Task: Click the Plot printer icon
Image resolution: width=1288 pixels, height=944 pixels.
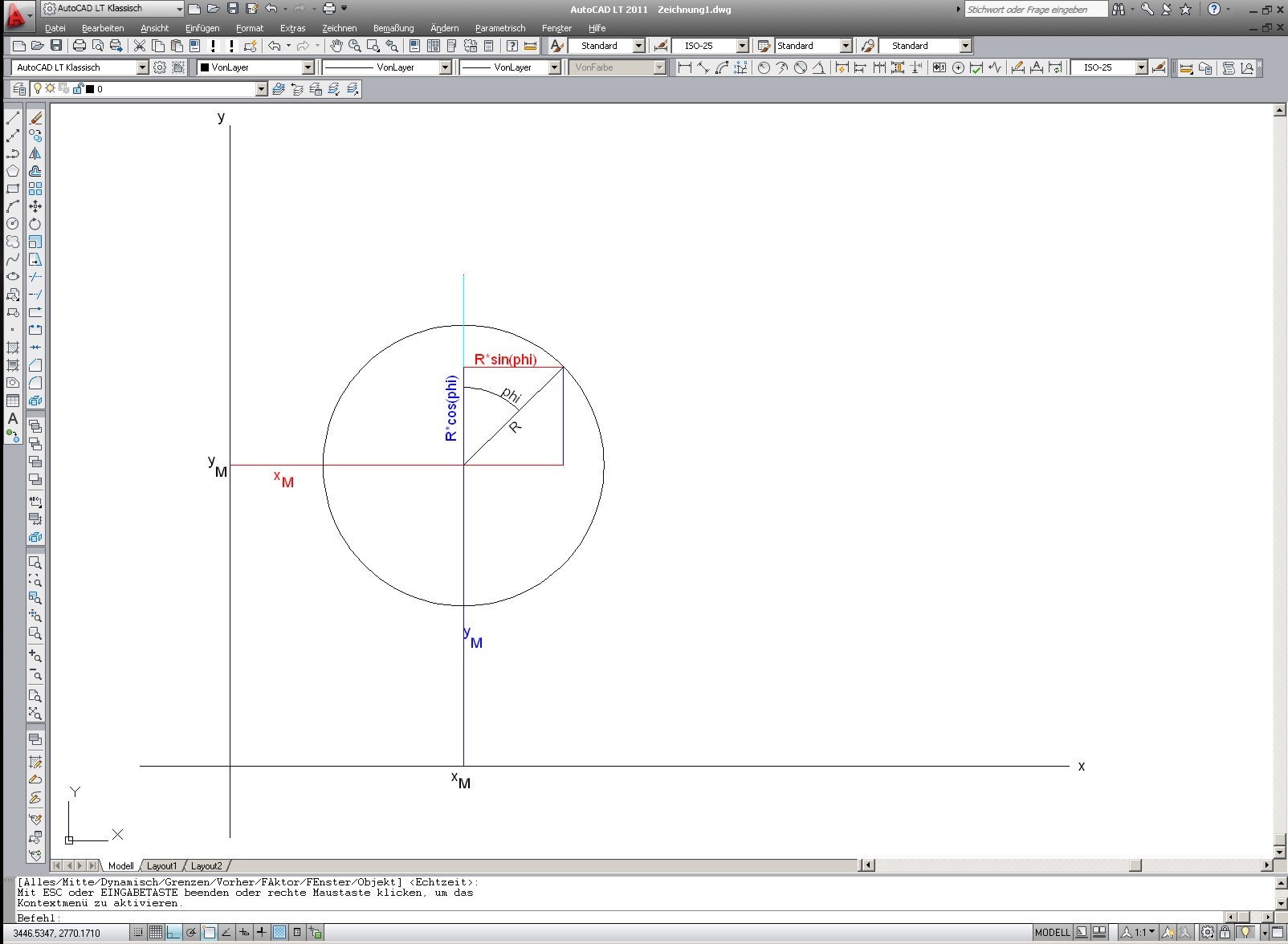Action: [79, 46]
